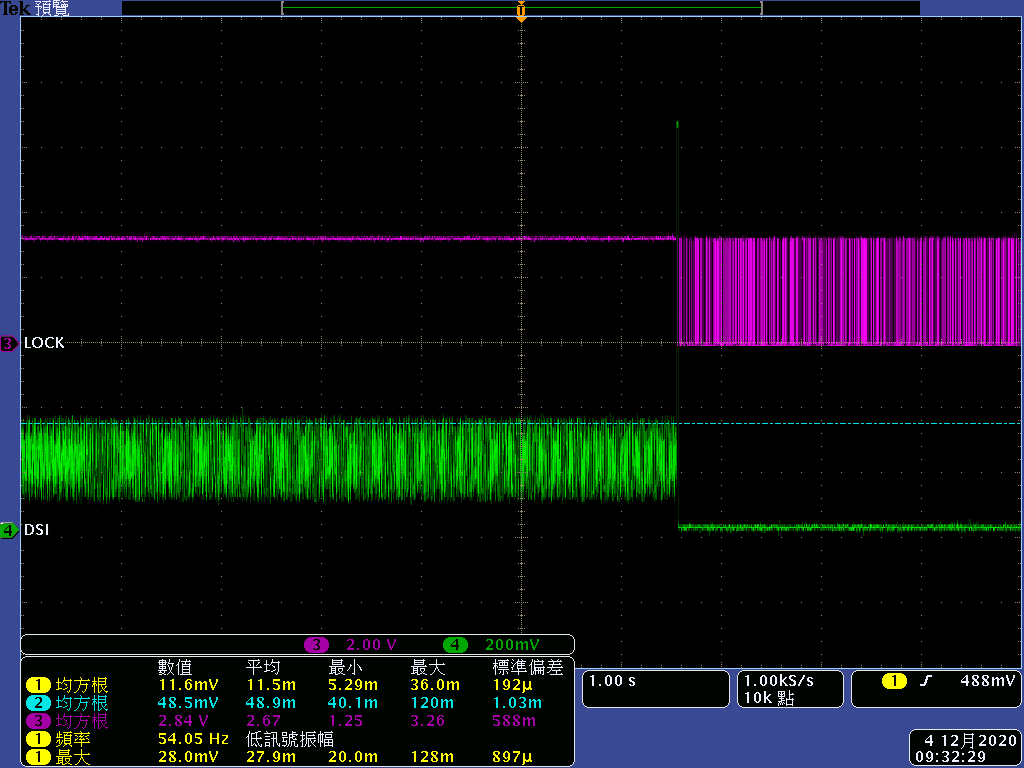Click the 數值 column header
The image size is (1024, 768).
(x=175, y=667)
